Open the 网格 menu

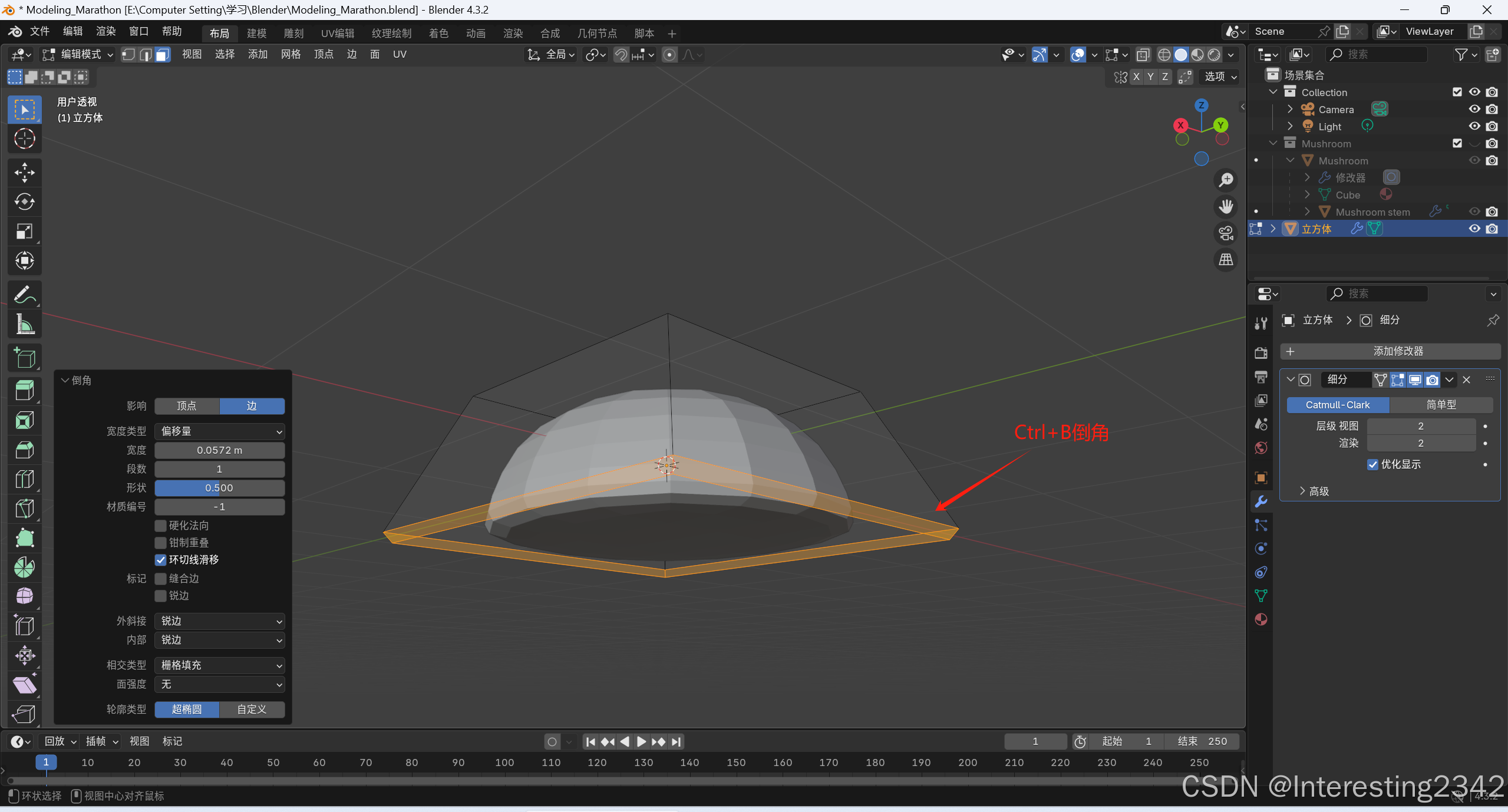point(291,55)
